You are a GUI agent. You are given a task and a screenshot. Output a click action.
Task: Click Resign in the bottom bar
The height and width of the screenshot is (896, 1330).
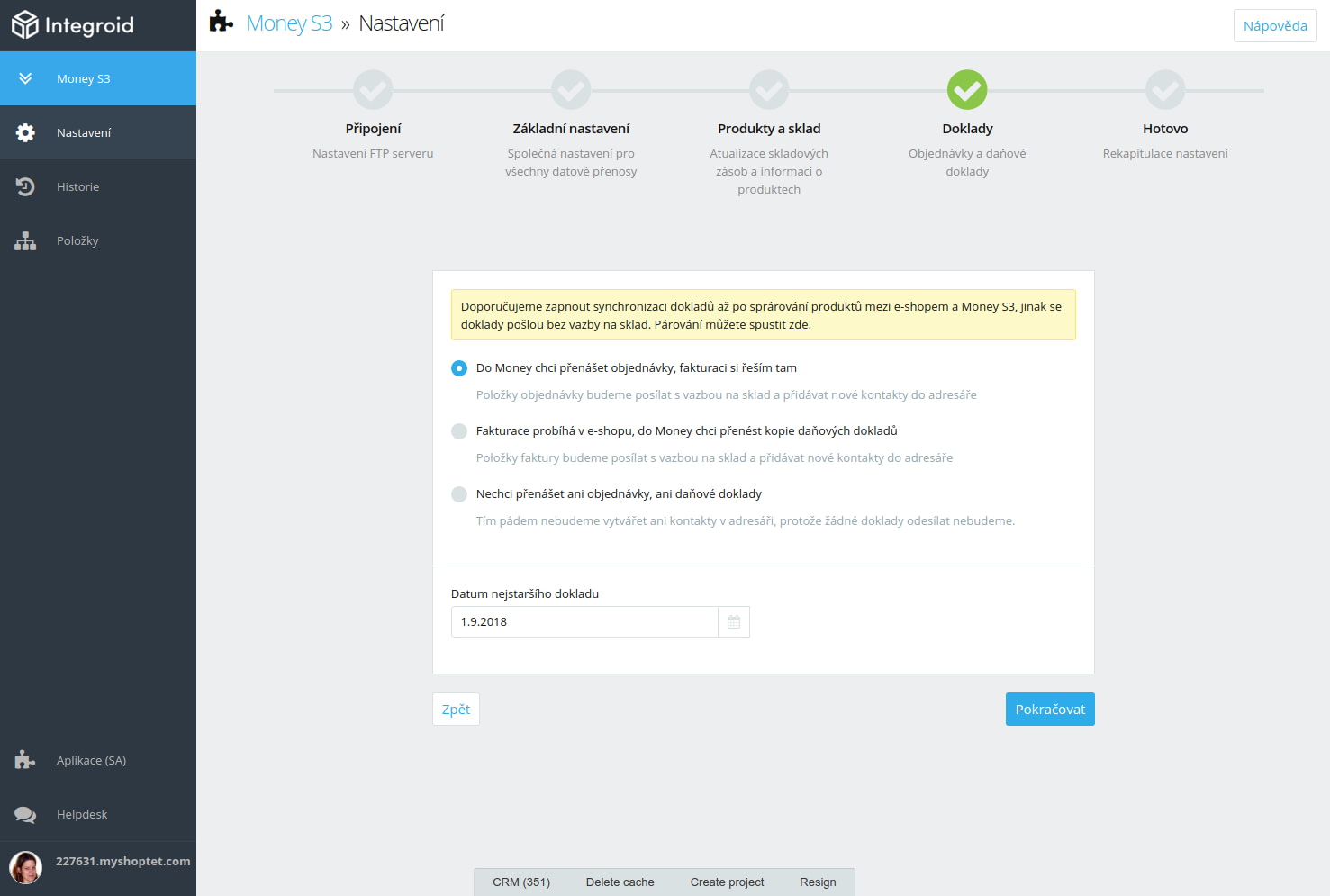pyautogui.click(x=818, y=882)
